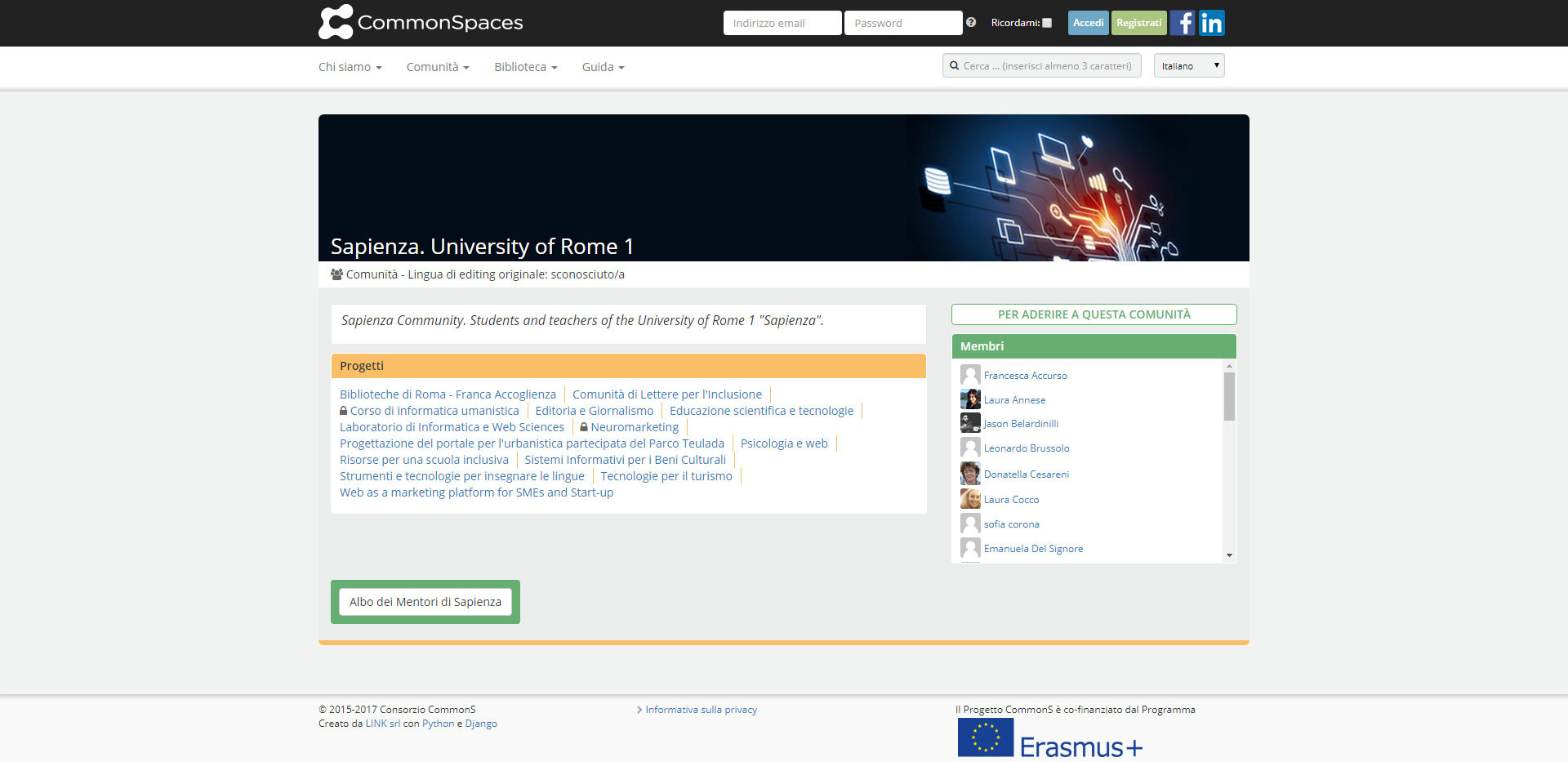Click the CommonSpaces site title

click(x=440, y=22)
